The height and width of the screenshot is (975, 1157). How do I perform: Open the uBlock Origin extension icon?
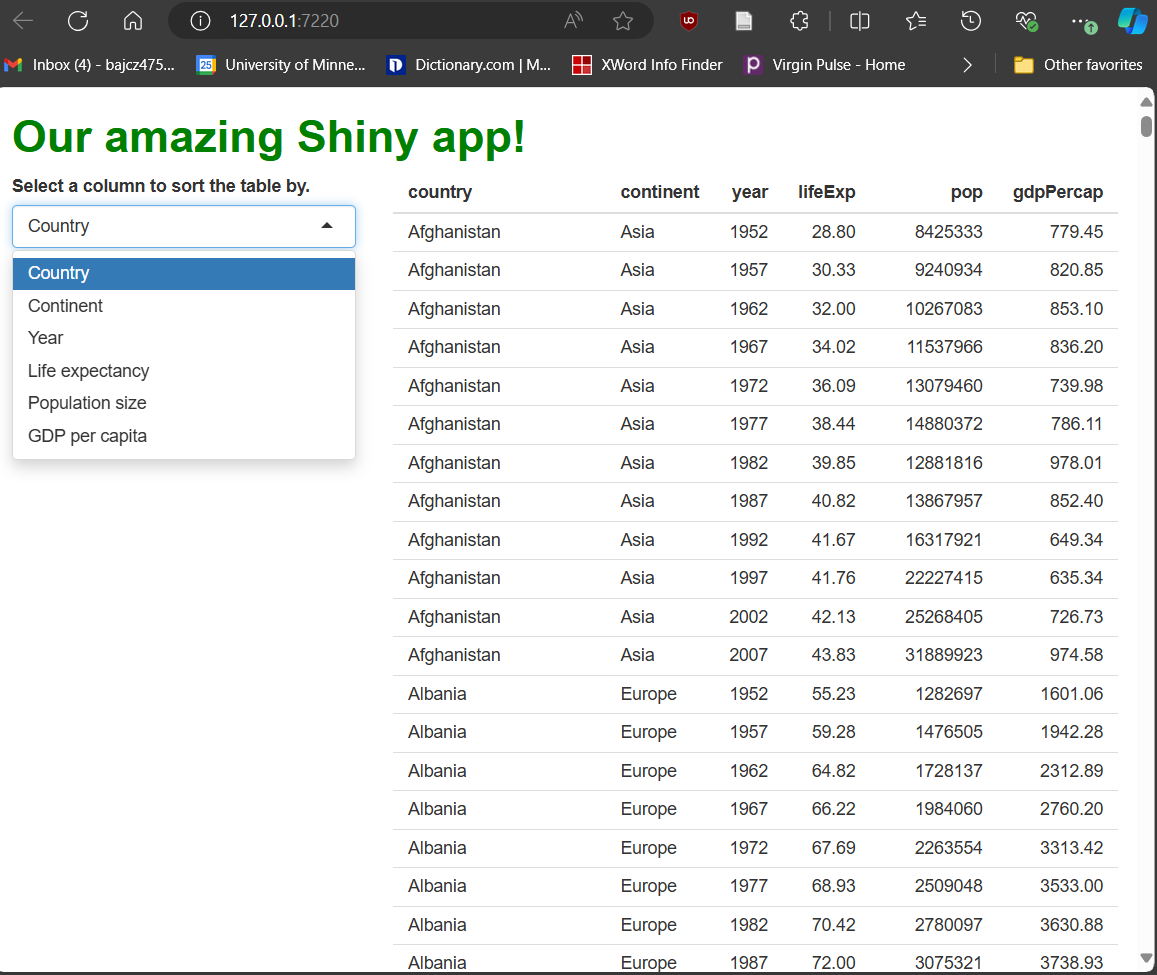(x=688, y=20)
